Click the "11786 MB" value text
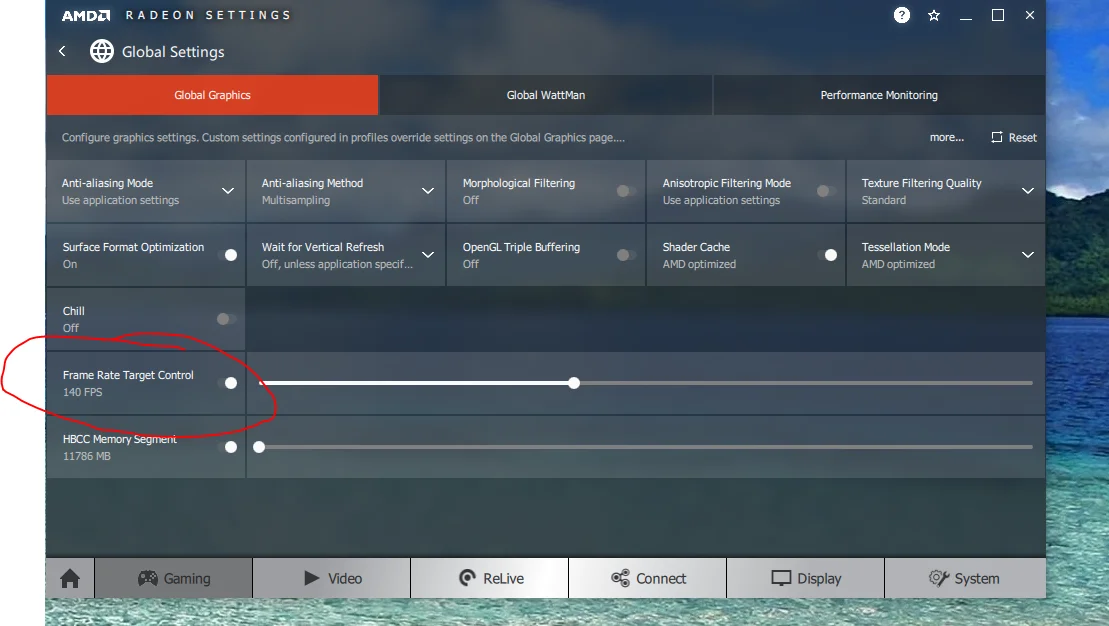The width and height of the screenshot is (1109, 626). (x=87, y=456)
